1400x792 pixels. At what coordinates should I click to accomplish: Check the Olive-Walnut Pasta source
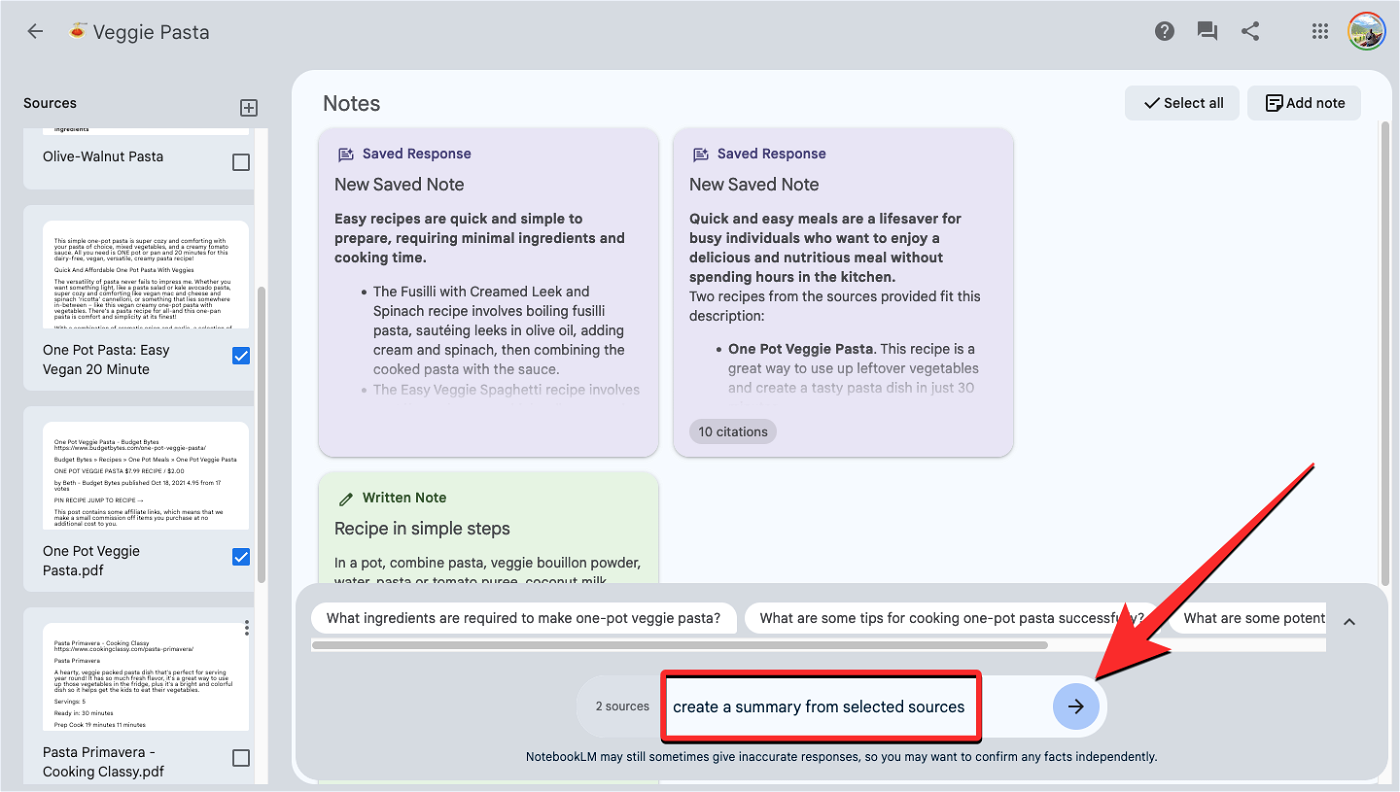point(241,161)
